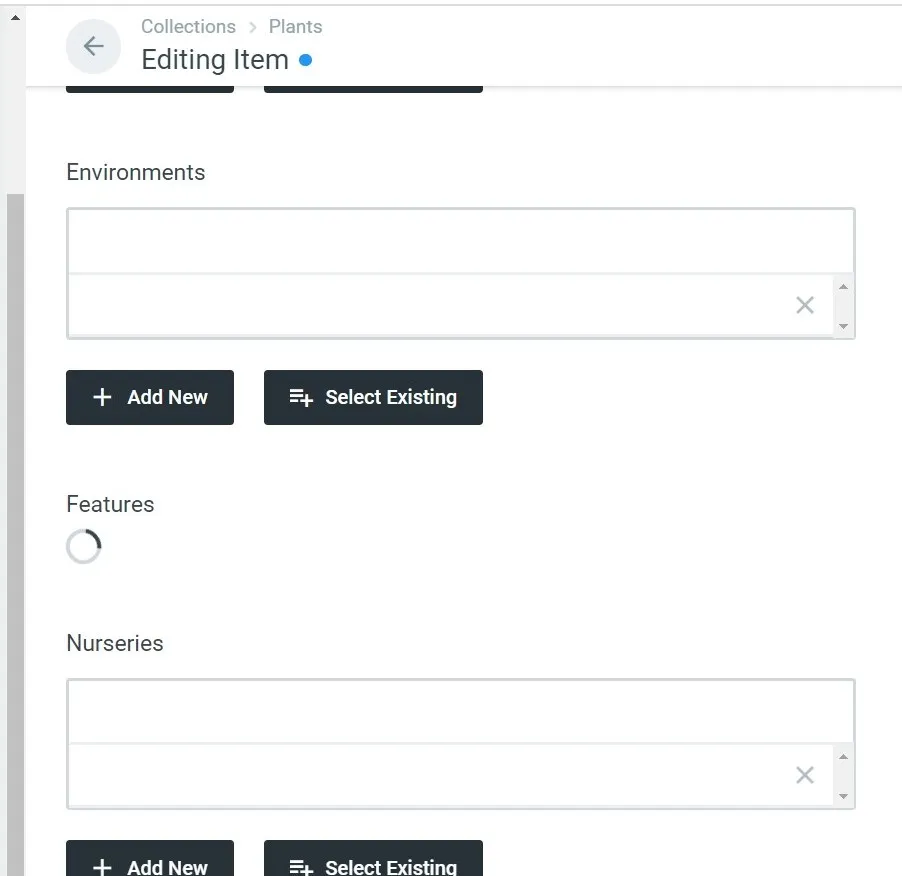Remove the Nurseries entry with X icon
This screenshot has width=902, height=876.
[804, 775]
